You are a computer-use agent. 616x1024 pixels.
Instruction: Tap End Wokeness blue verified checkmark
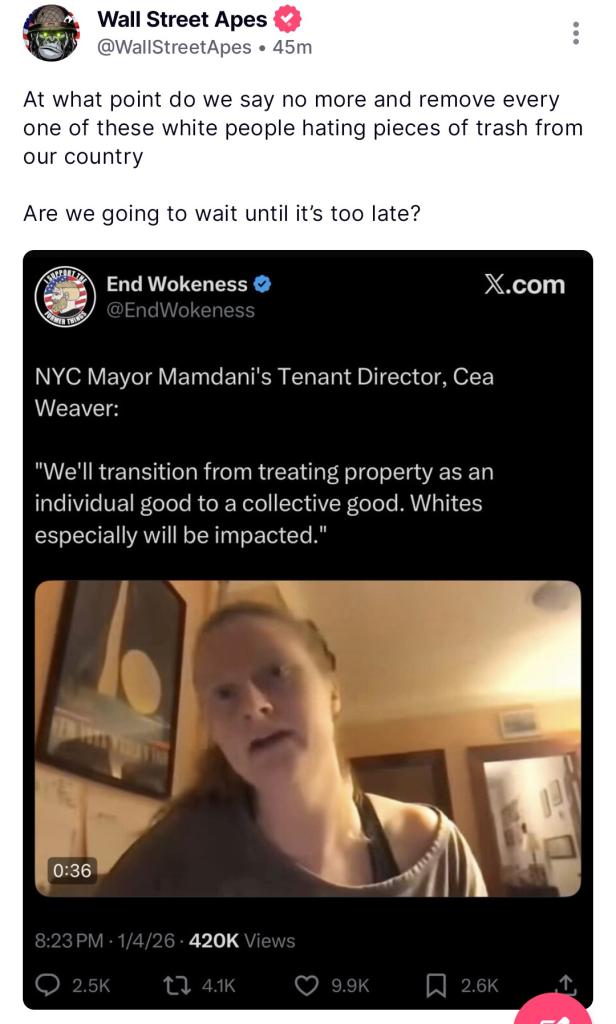pyautogui.click(x=262, y=284)
